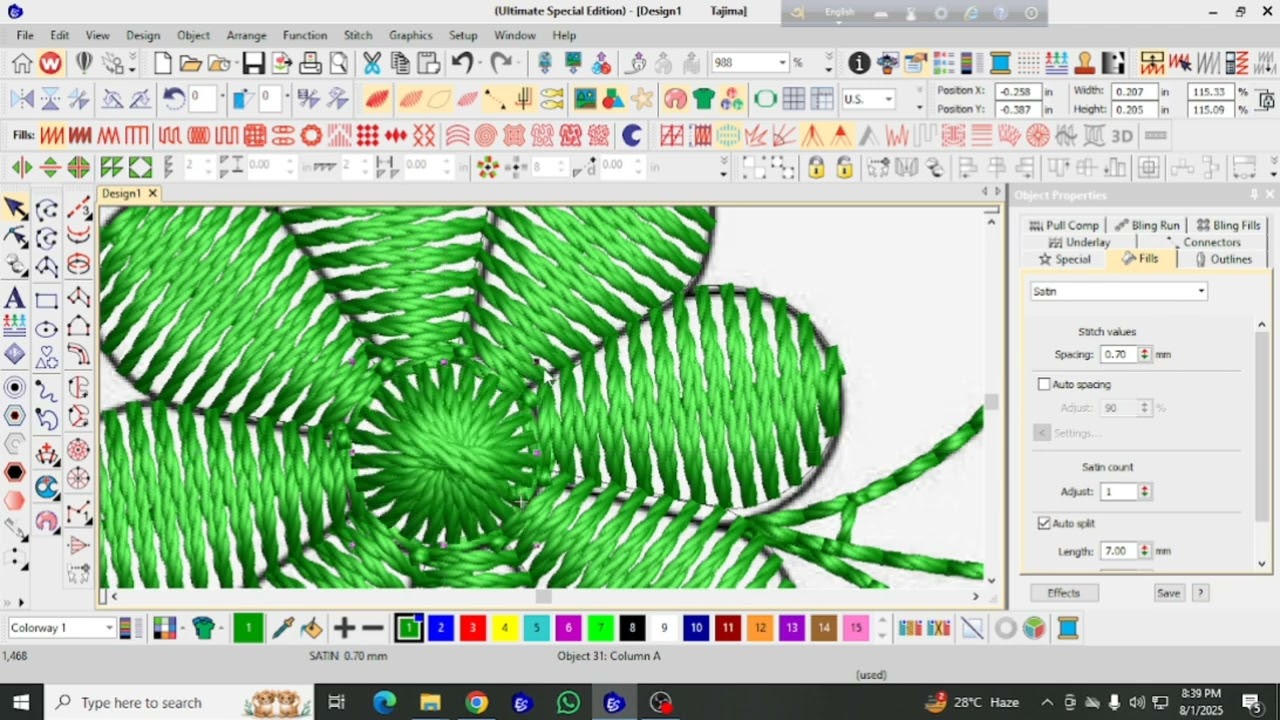The image size is (1280, 720).
Task: Open WhatsApp from the taskbar
Action: pos(568,702)
